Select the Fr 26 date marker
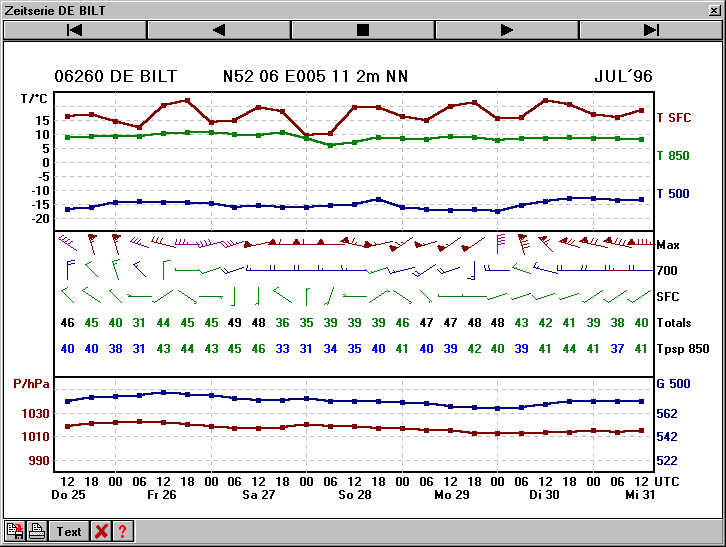726x547 pixels. 161,495
